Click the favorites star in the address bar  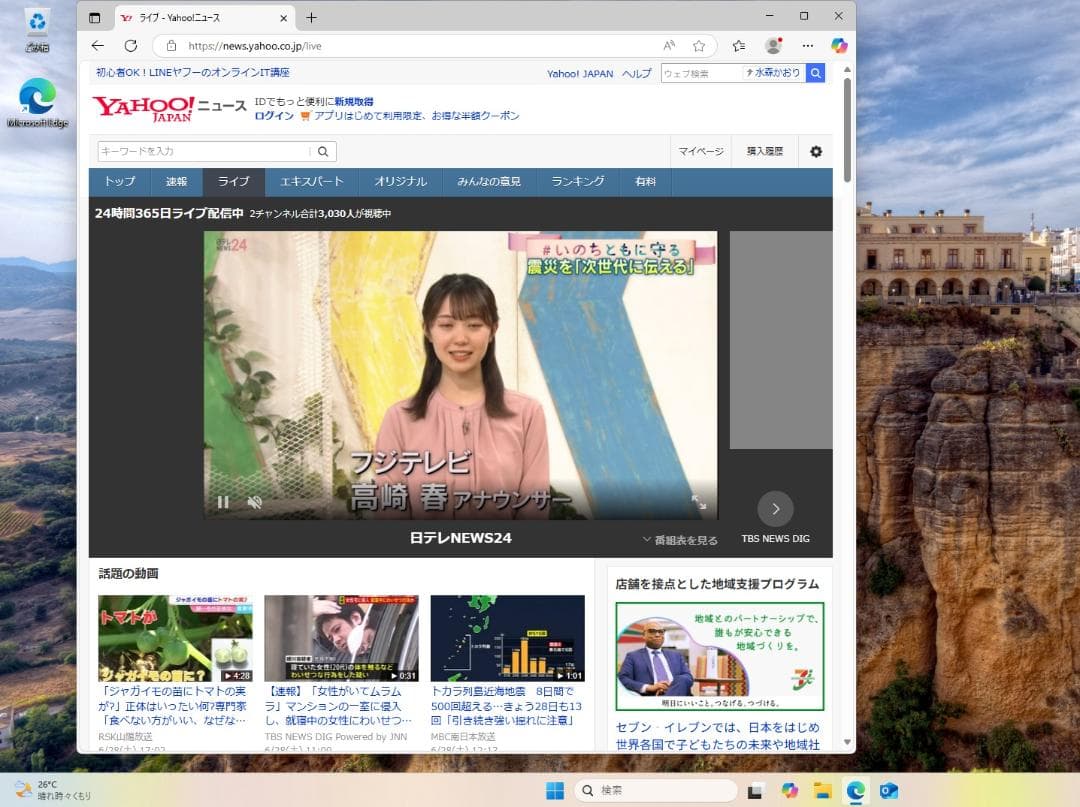pyautogui.click(x=699, y=45)
